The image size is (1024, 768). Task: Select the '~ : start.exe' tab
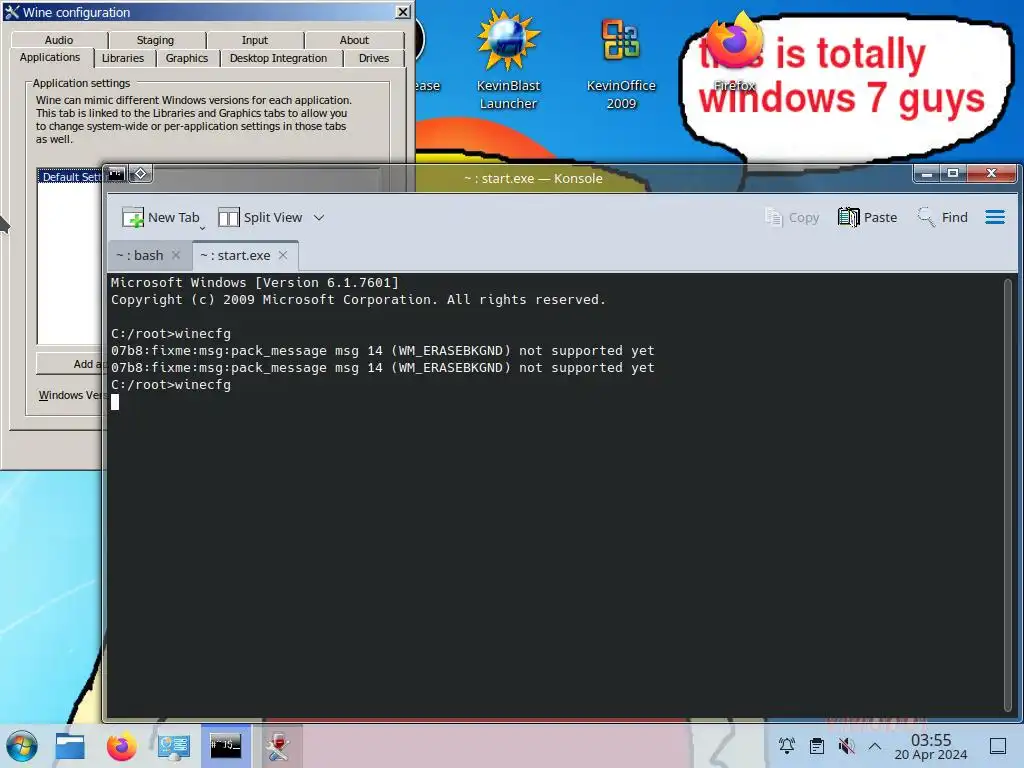pos(245,255)
